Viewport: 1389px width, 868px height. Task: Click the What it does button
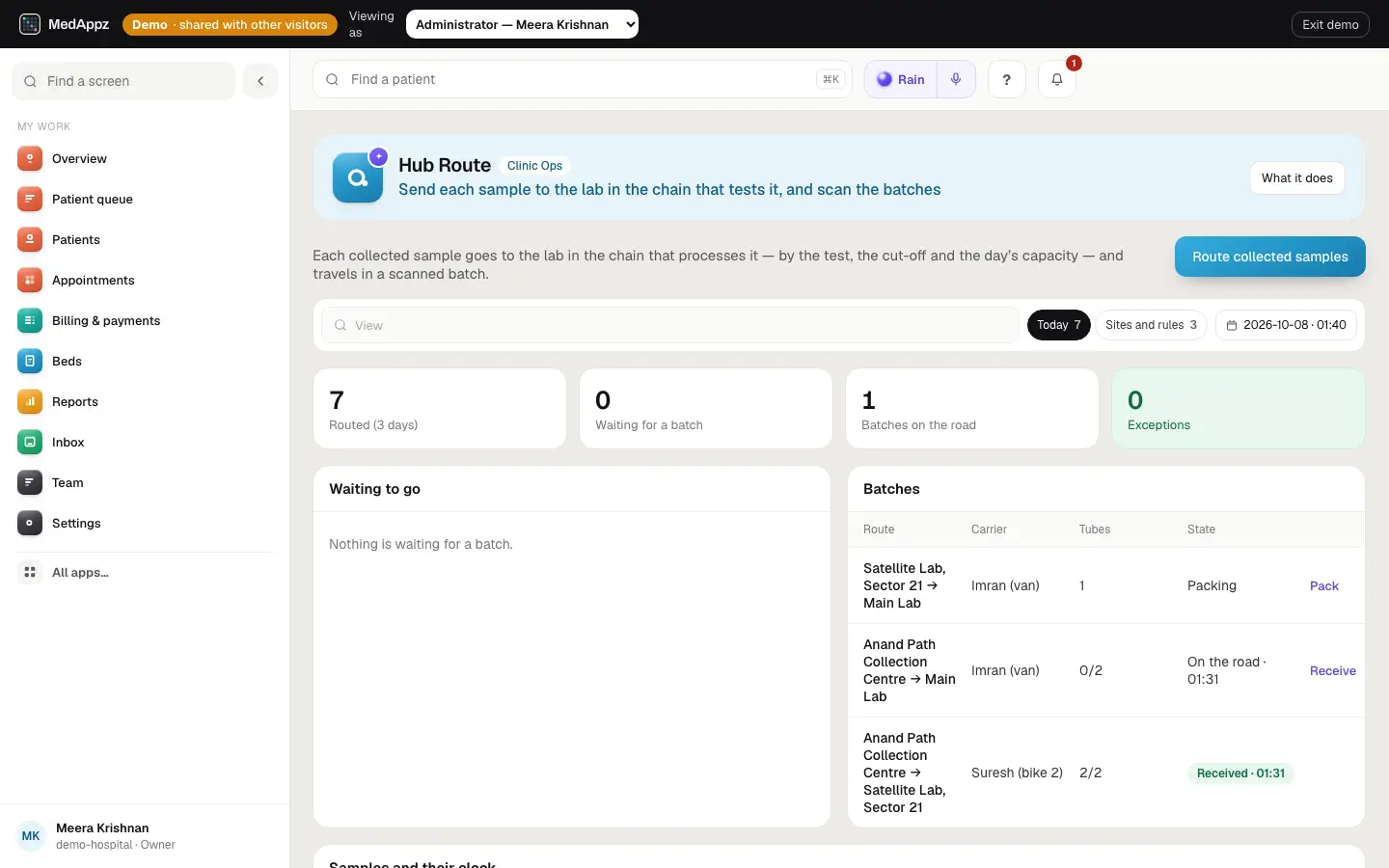1297,177
